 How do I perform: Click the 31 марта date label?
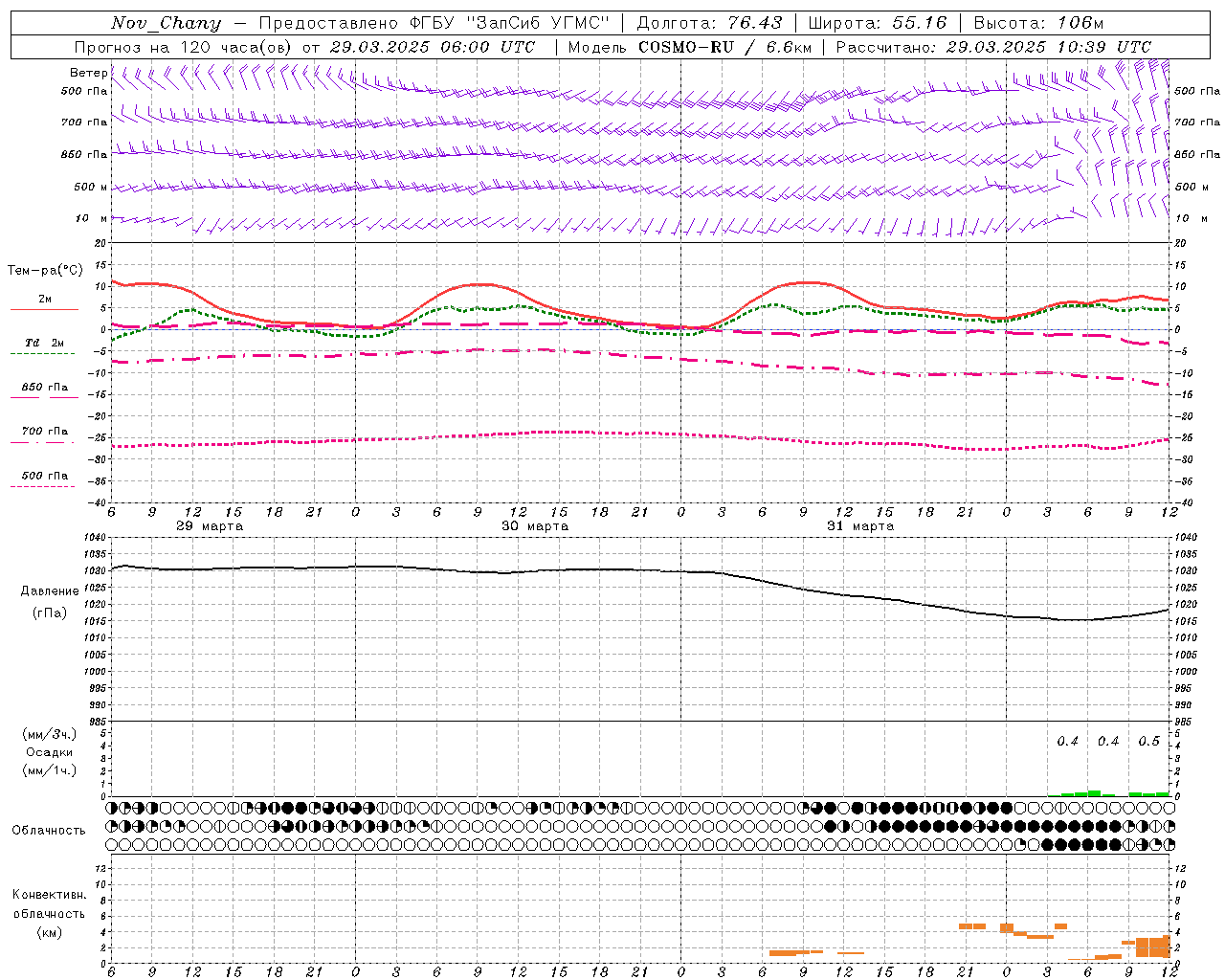pyautogui.click(x=860, y=526)
